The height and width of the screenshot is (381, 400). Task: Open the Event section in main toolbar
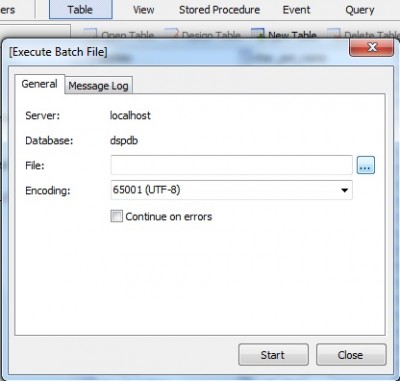296,10
